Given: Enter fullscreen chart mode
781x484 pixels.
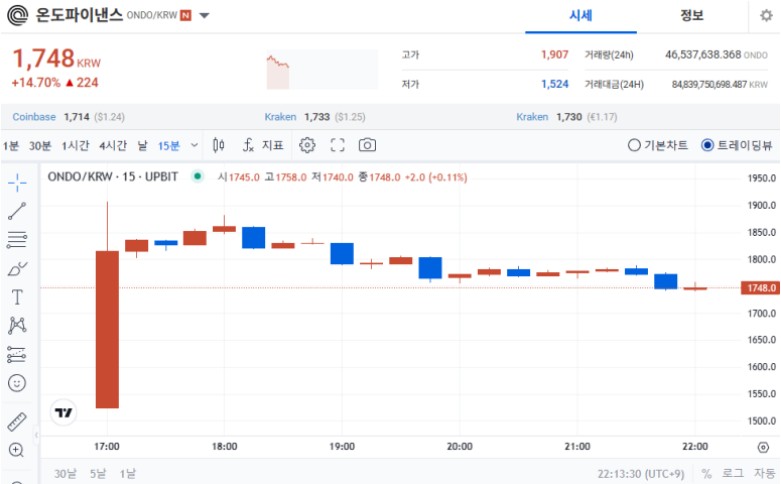Looking at the screenshot, I should pyautogui.click(x=338, y=145).
